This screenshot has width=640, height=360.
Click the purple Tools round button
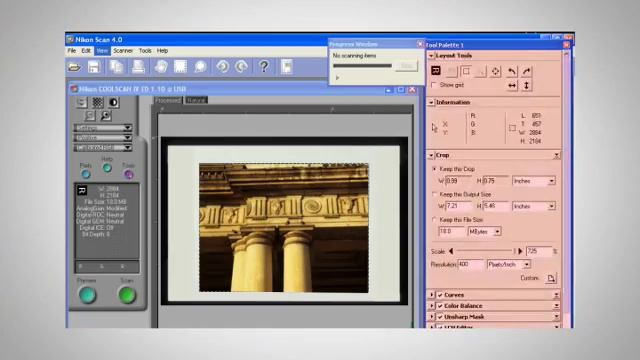click(129, 175)
